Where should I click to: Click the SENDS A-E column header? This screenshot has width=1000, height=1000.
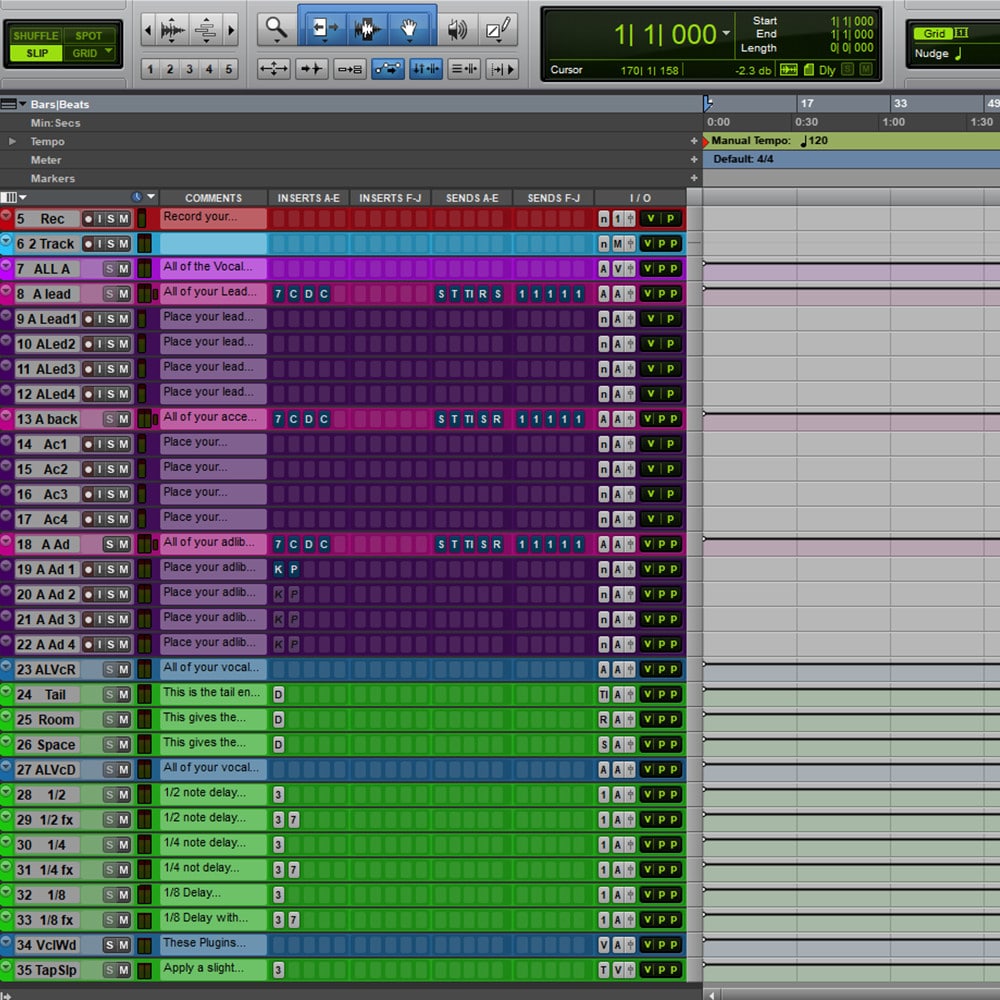(x=471, y=198)
